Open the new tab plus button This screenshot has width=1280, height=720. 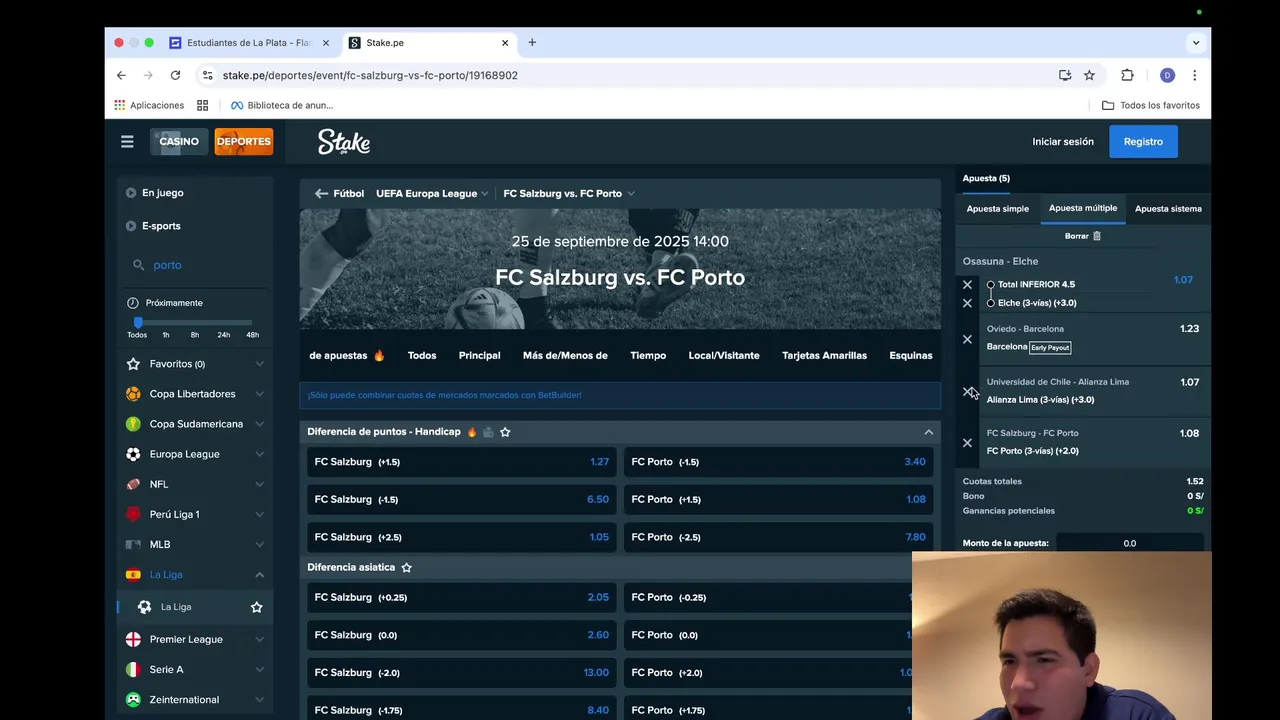[x=532, y=43]
